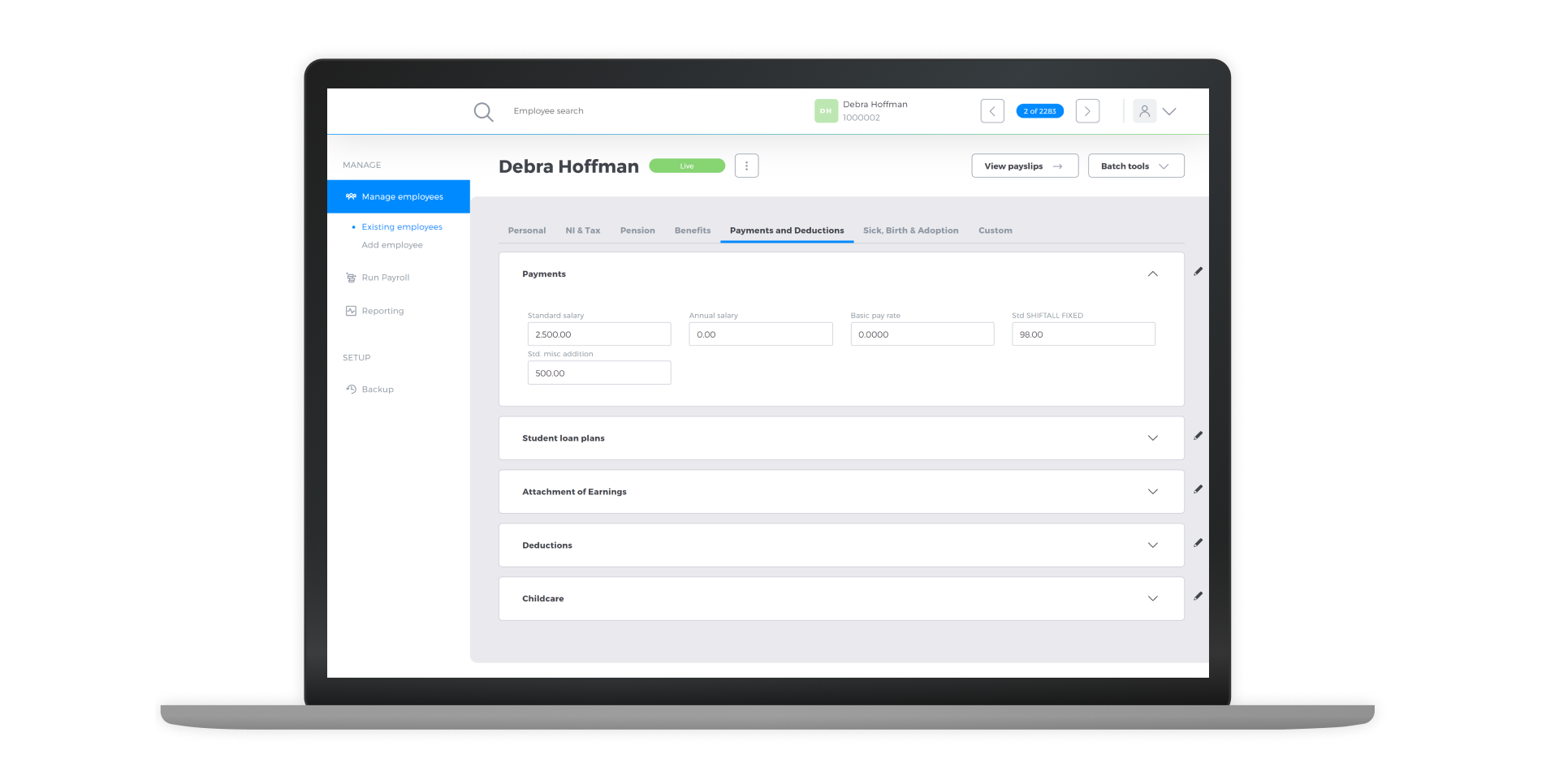
Task: Open Add employee in the sidebar
Action: pyautogui.click(x=391, y=245)
